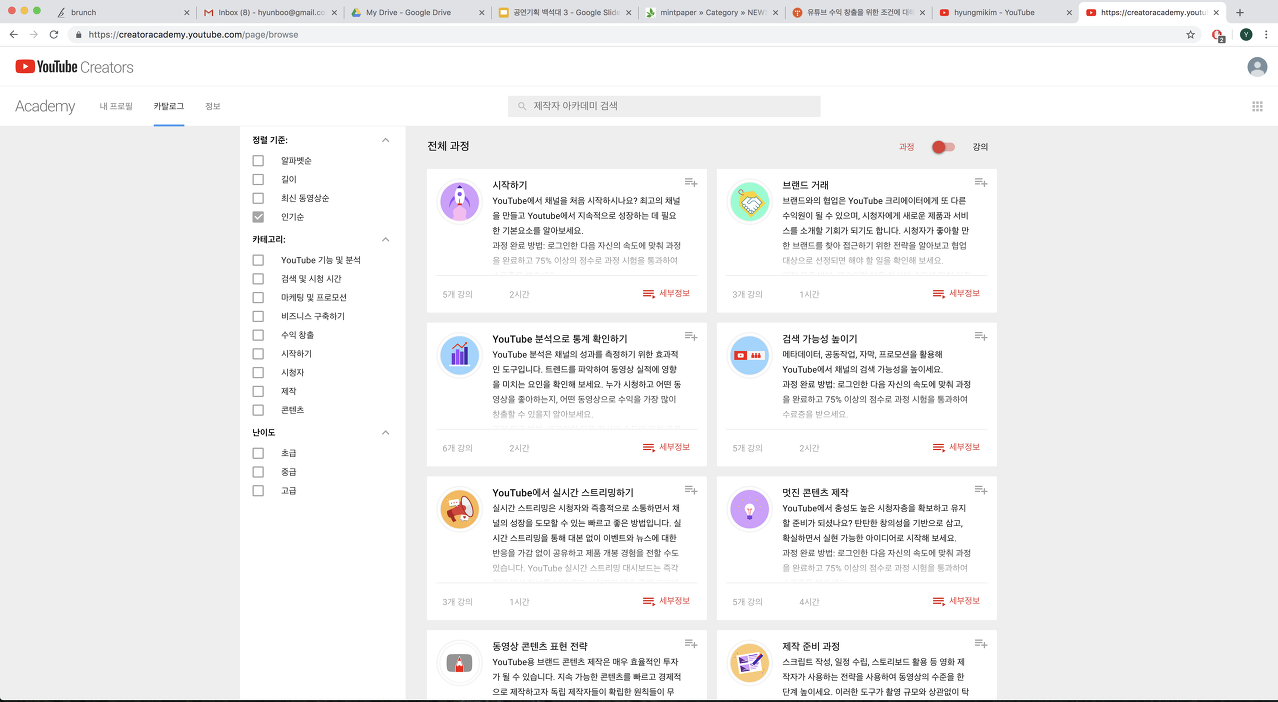Uncheck the 인기순 sorting checkbox

point(257,216)
